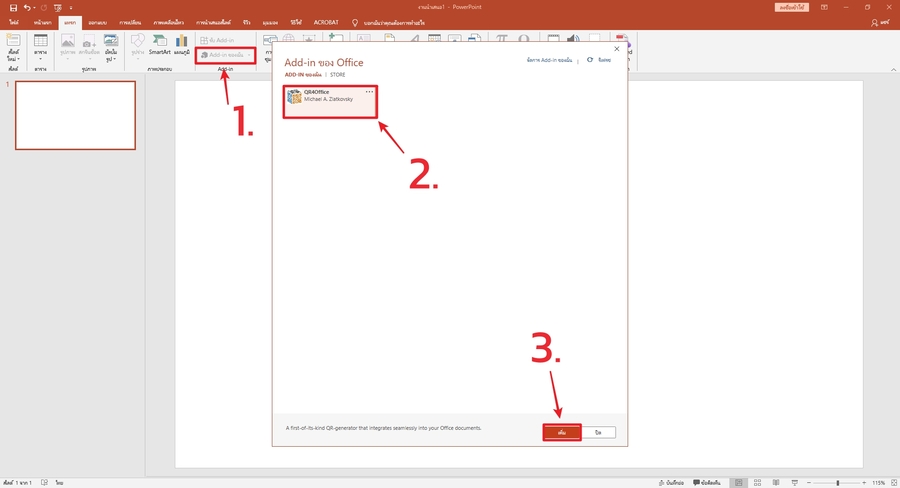Click the Save icon in the quick access toolbar

tap(13, 8)
